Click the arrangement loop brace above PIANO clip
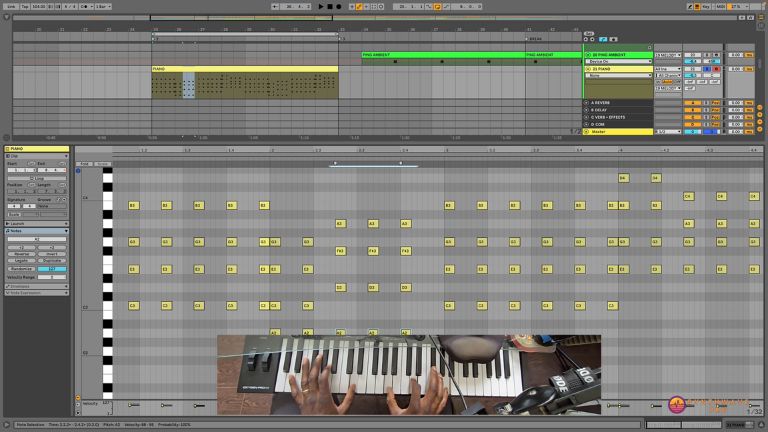 point(245,34)
